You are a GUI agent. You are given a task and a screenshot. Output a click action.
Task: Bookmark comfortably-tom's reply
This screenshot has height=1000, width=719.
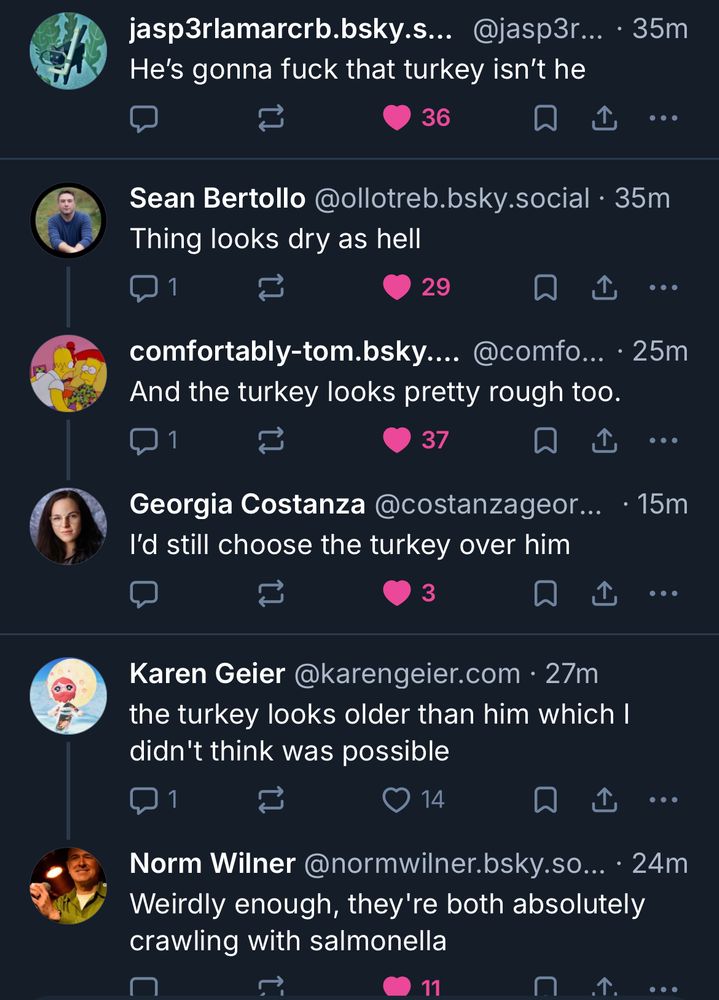pyautogui.click(x=545, y=440)
